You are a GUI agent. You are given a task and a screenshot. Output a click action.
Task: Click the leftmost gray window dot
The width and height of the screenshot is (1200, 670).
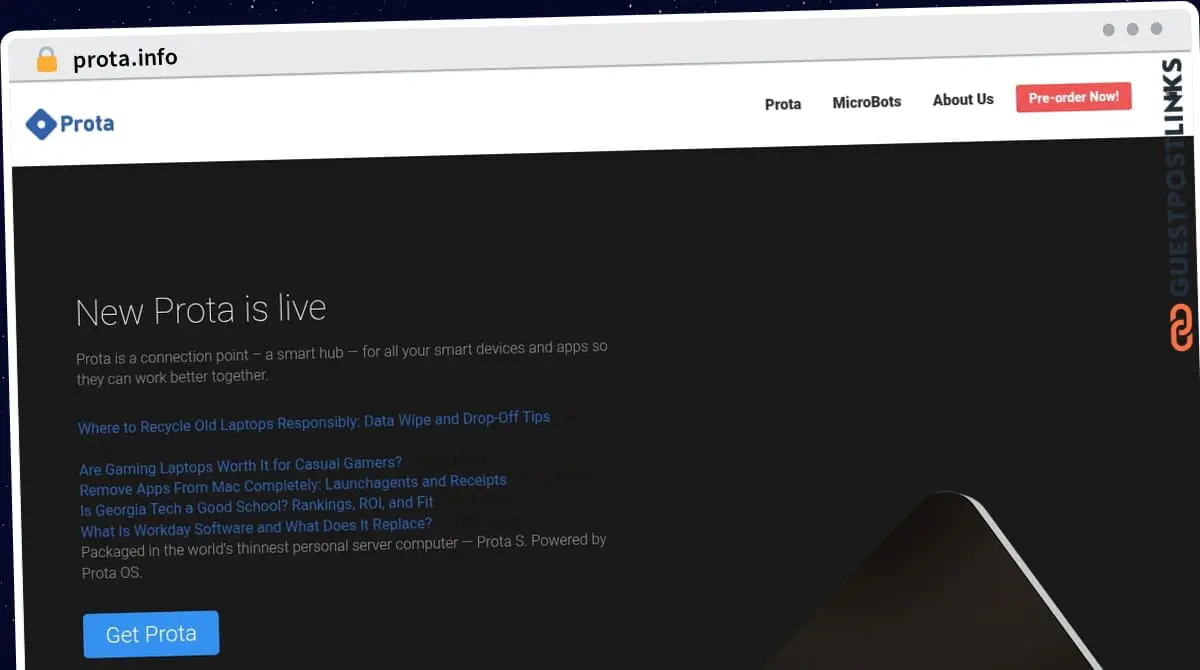1108,30
